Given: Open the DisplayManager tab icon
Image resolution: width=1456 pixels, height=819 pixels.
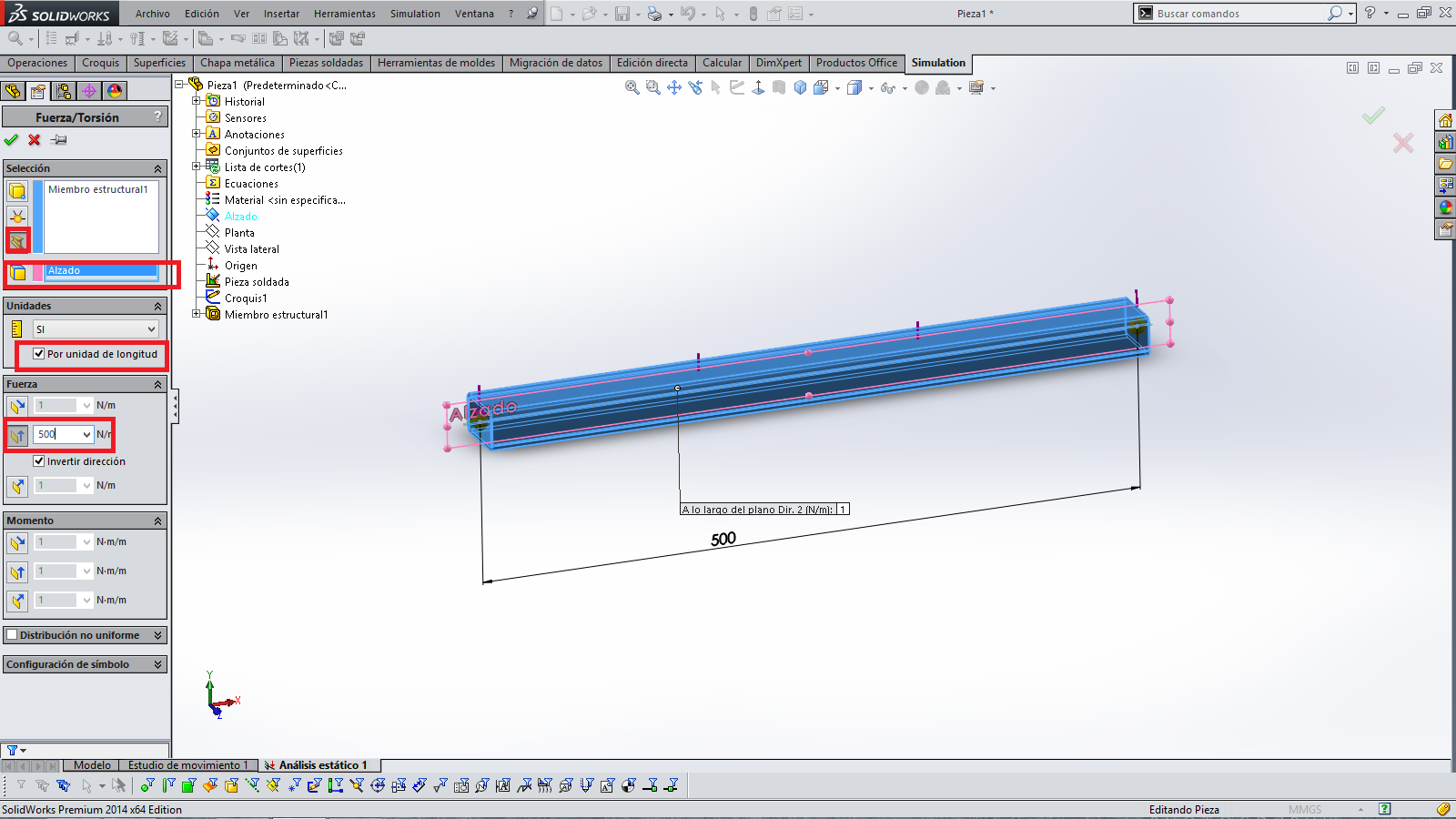Looking at the screenshot, I should coord(114,91).
